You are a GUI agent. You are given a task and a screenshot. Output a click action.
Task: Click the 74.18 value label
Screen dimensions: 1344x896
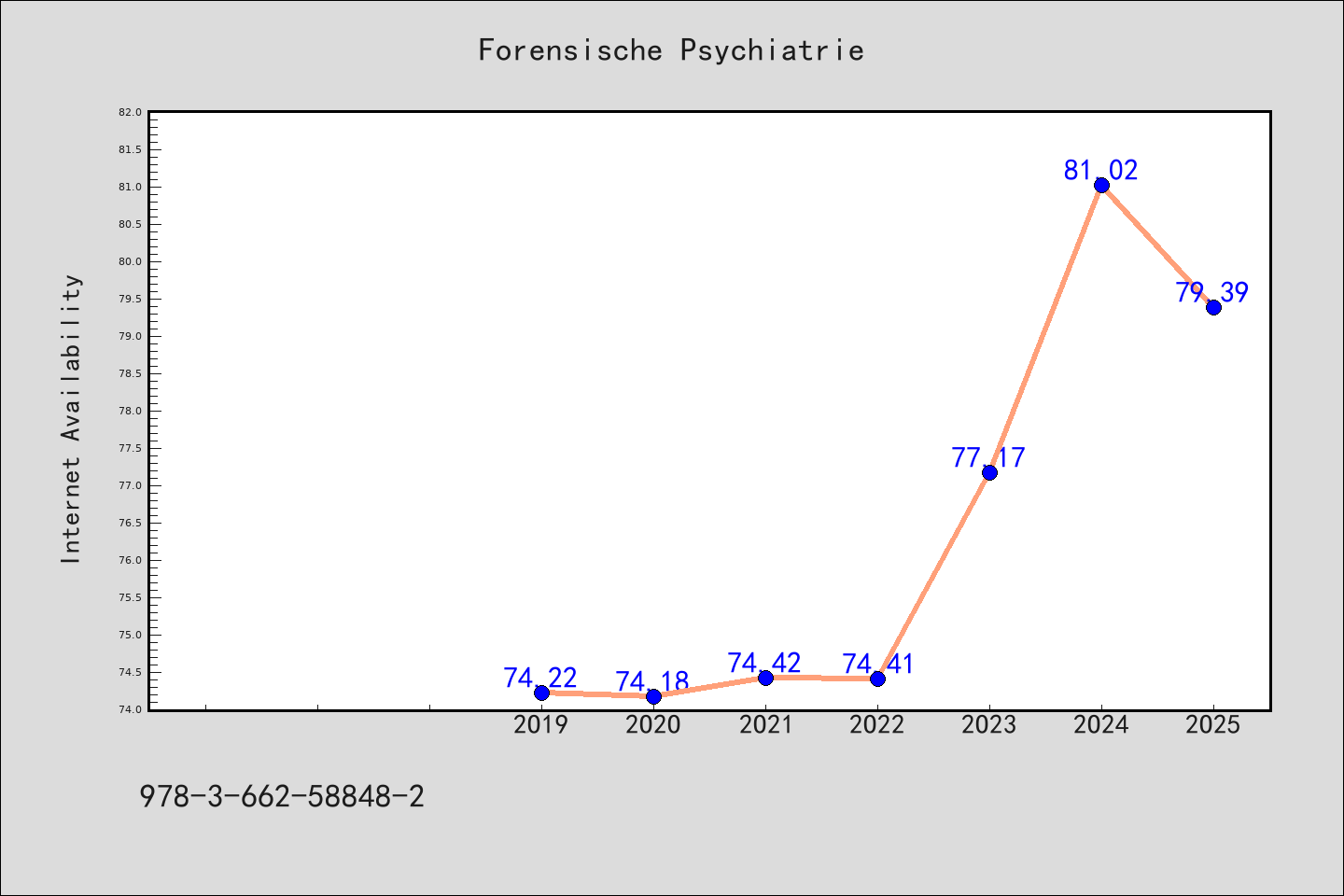pyautogui.click(x=652, y=681)
